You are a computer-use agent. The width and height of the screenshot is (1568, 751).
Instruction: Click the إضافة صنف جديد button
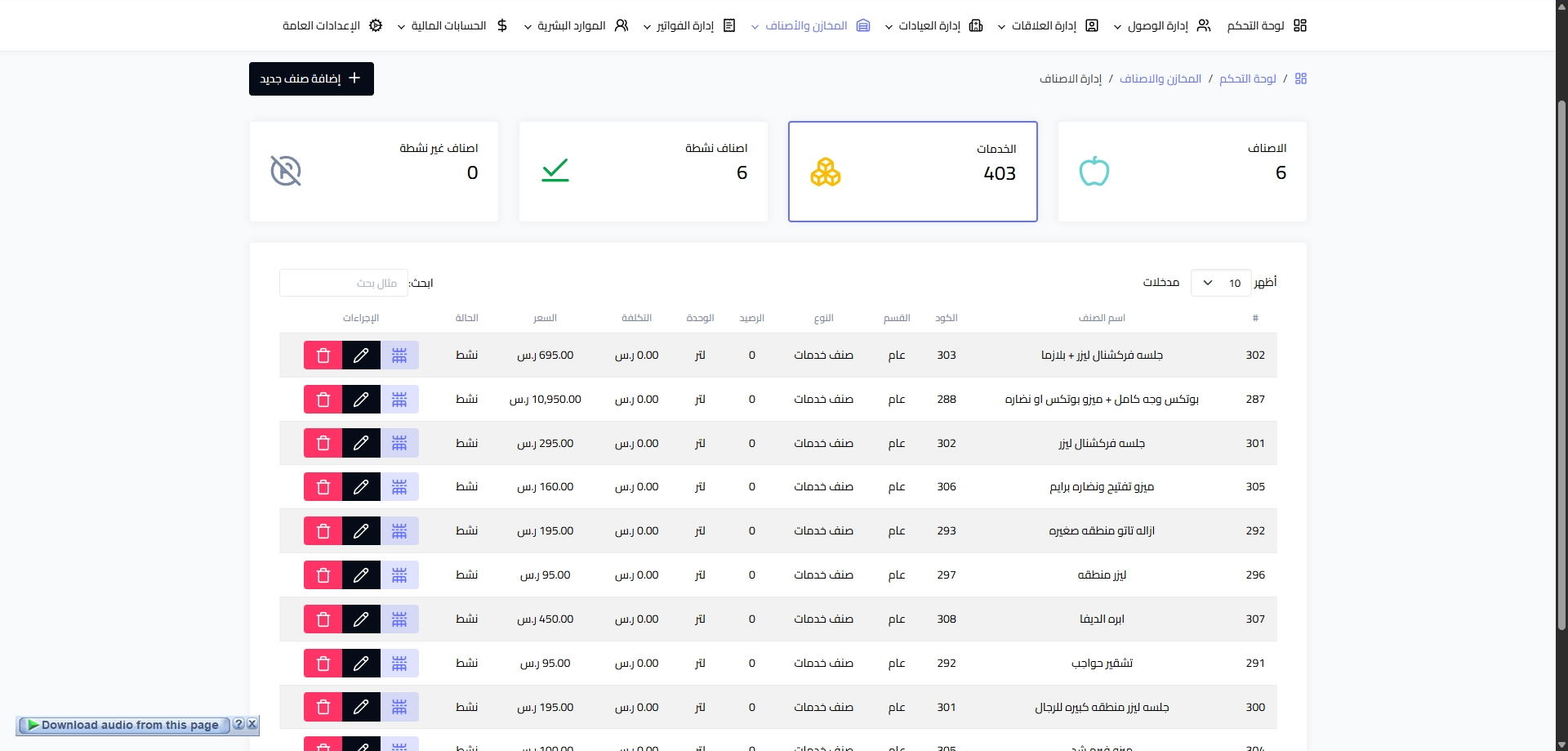311,78
